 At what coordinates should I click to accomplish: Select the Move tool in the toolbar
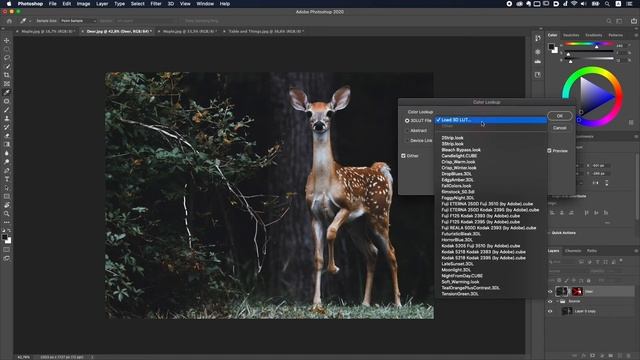coord(7,40)
